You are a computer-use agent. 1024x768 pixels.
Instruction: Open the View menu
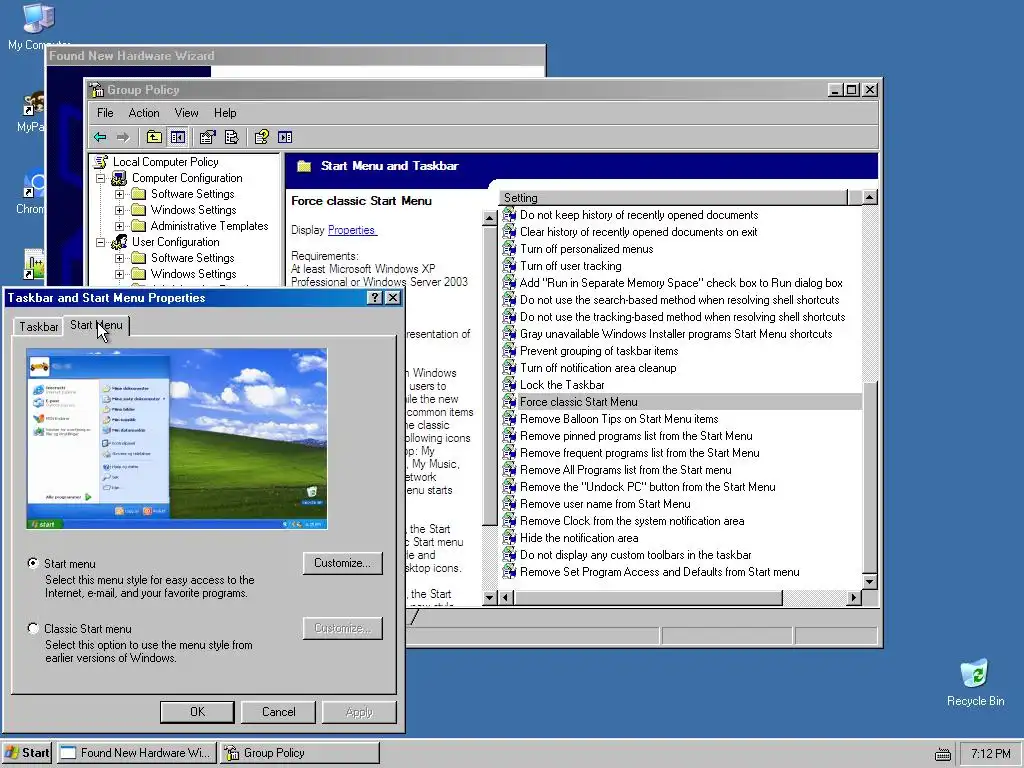(x=186, y=113)
